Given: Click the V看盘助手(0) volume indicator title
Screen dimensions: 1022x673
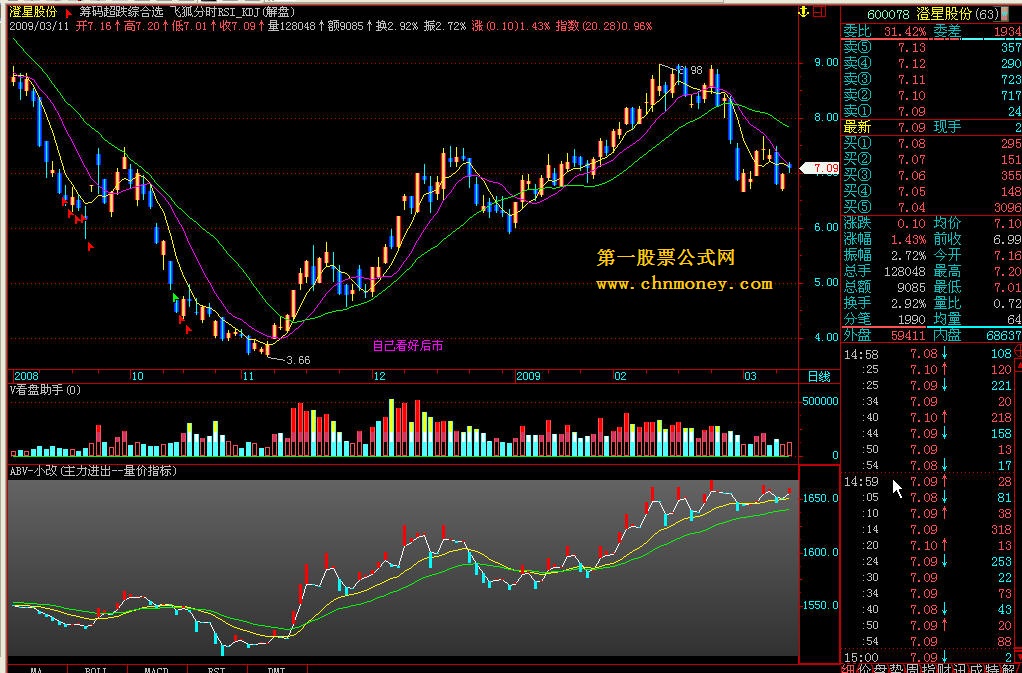Looking at the screenshot, I should [44, 390].
